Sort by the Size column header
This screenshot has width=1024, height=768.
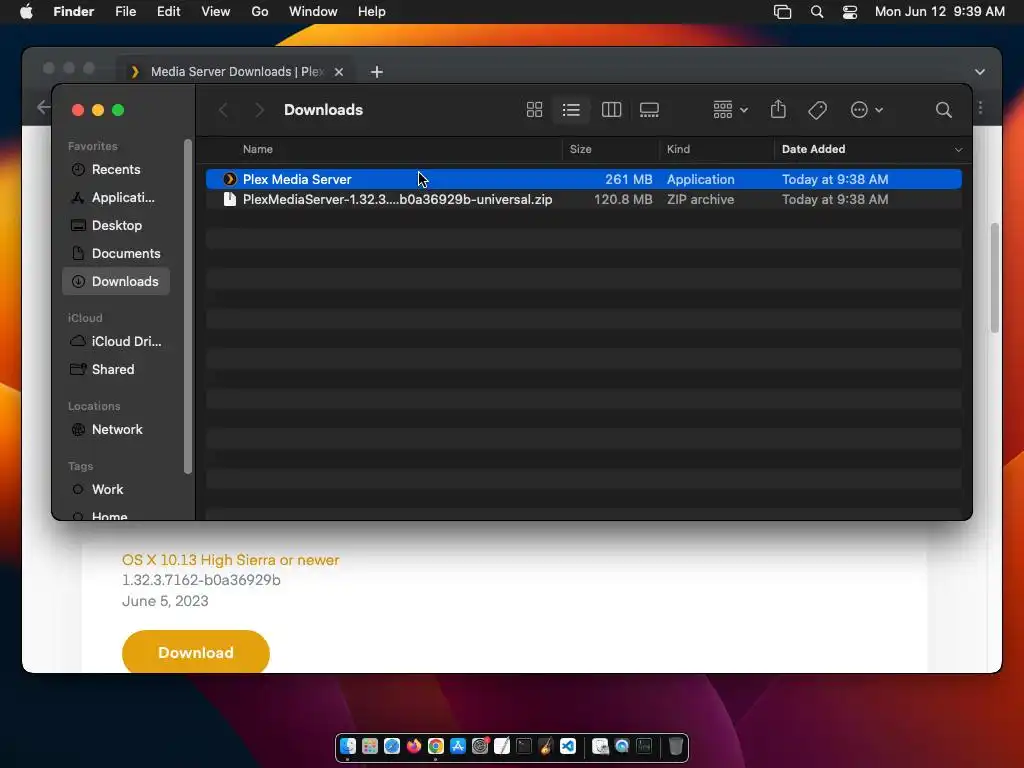(580, 149)
